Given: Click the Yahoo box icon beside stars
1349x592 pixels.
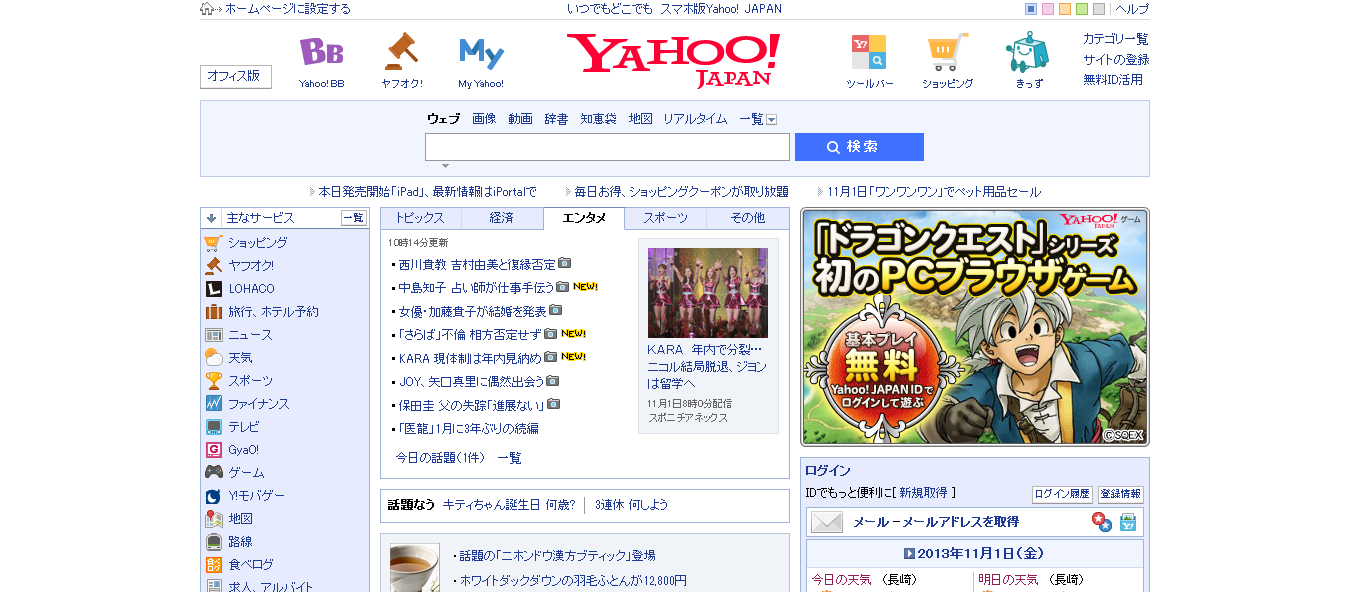Looking at the screenshot, I should point(1128,522).
